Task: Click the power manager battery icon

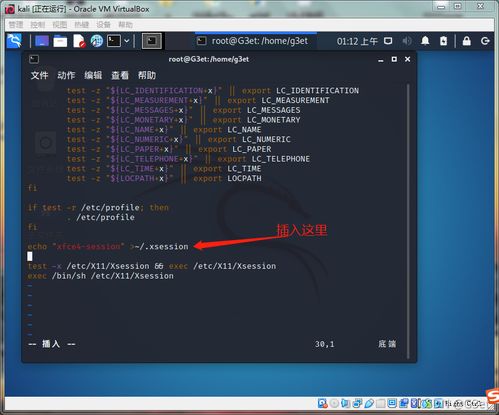Action: pos(443,41)
